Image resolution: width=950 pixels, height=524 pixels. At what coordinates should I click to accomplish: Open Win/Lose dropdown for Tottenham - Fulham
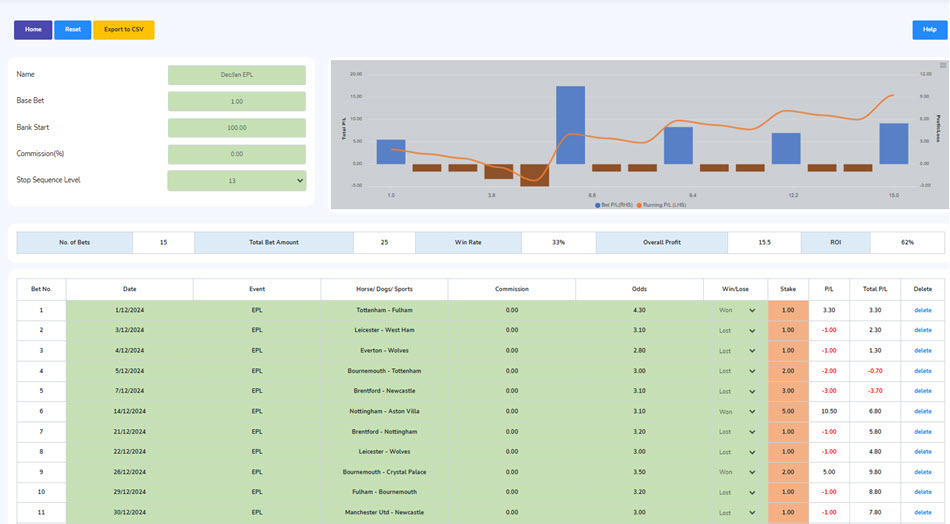[x=735, y=310]
